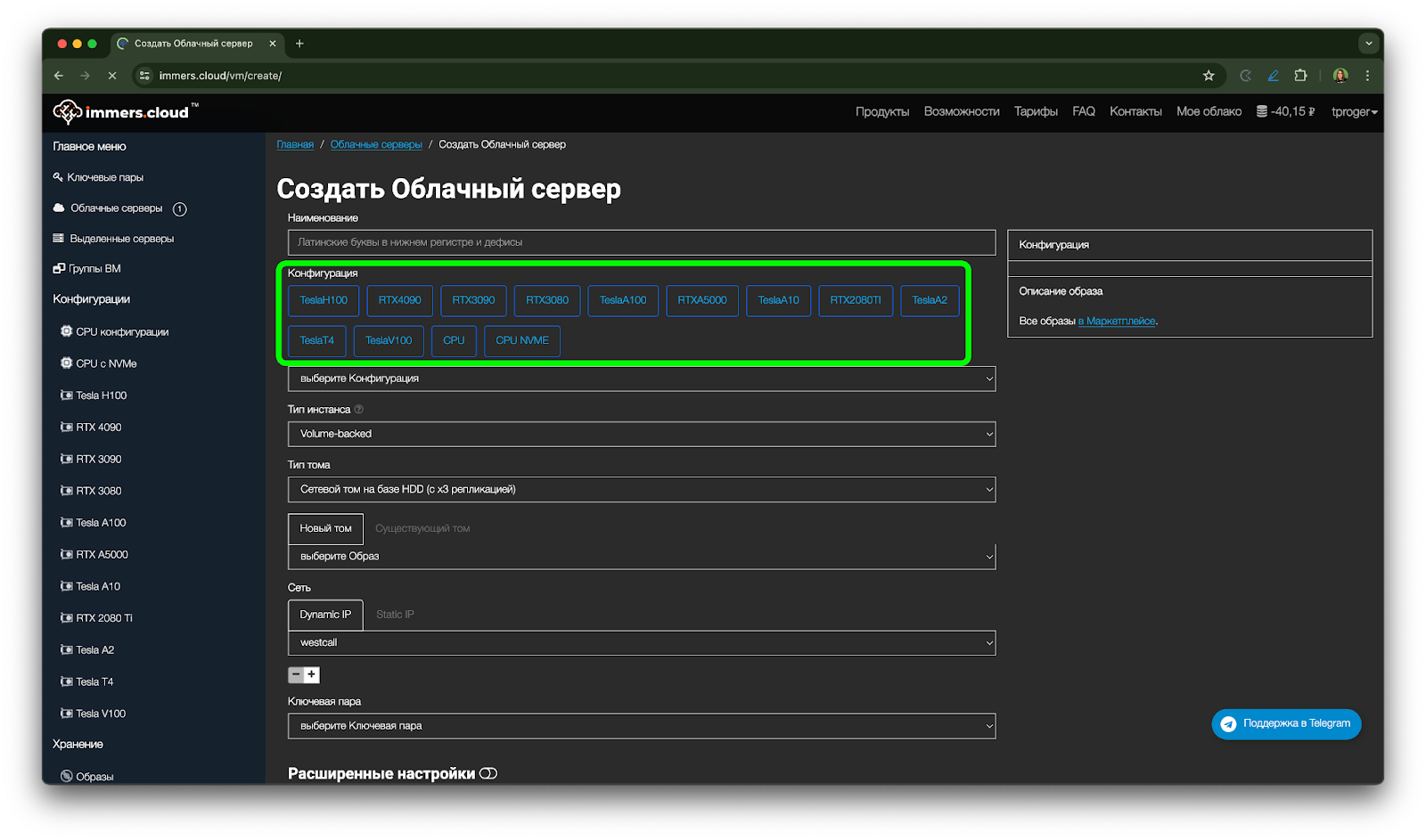Expand the выберите Образ dropdown

(x=642, y=556)
